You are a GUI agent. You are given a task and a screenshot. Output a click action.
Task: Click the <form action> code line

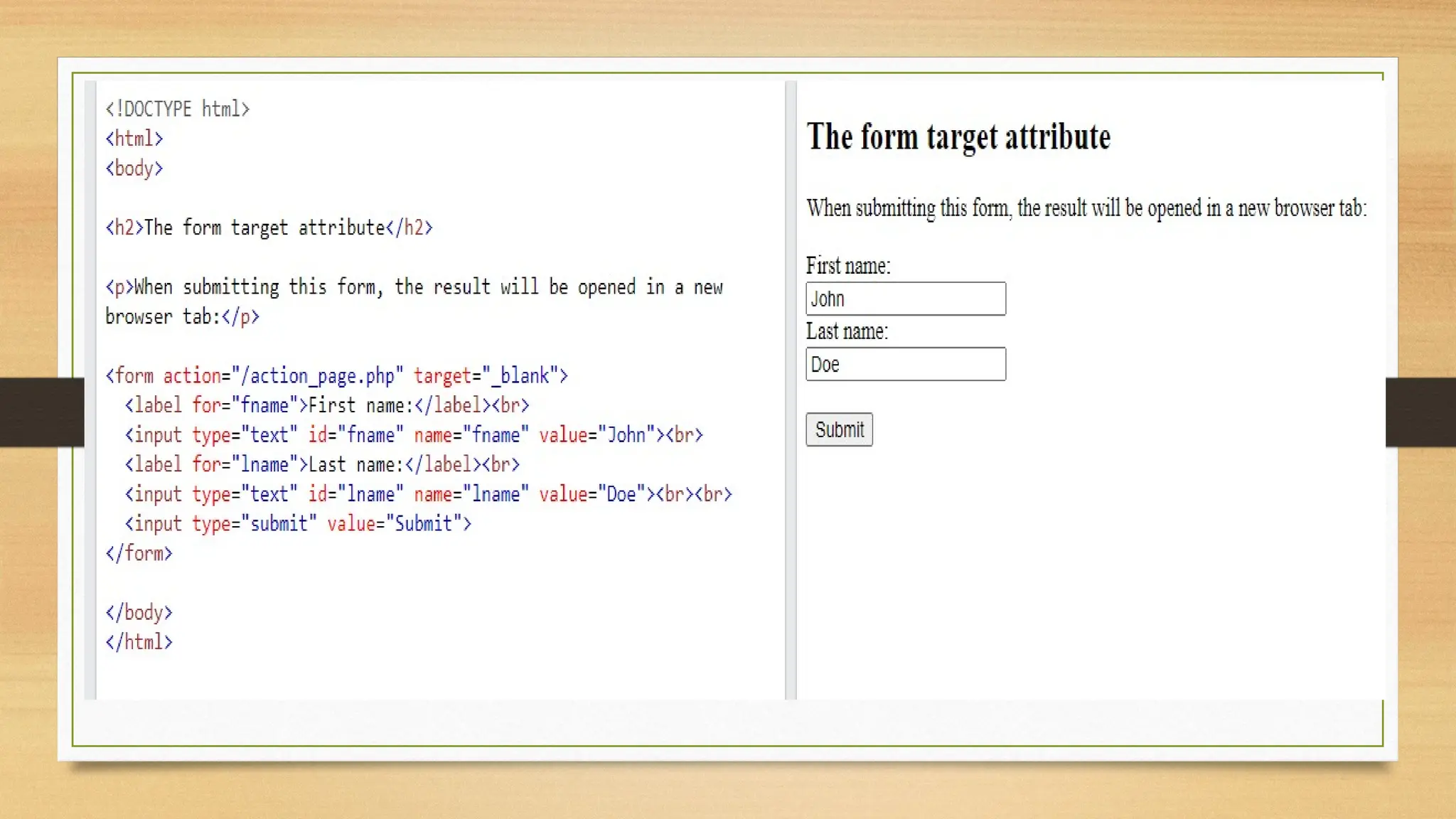click(336, 375)
